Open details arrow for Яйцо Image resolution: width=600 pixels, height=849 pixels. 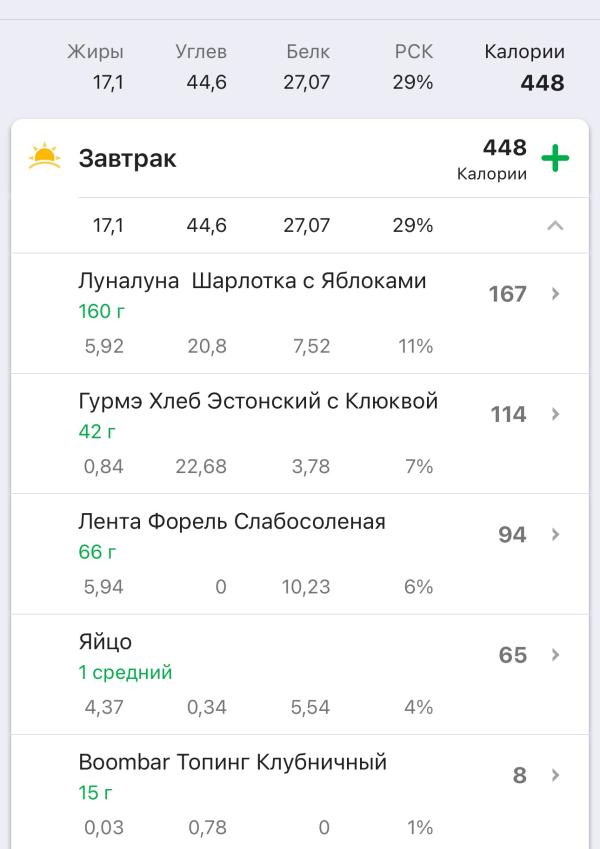point(555,655)
